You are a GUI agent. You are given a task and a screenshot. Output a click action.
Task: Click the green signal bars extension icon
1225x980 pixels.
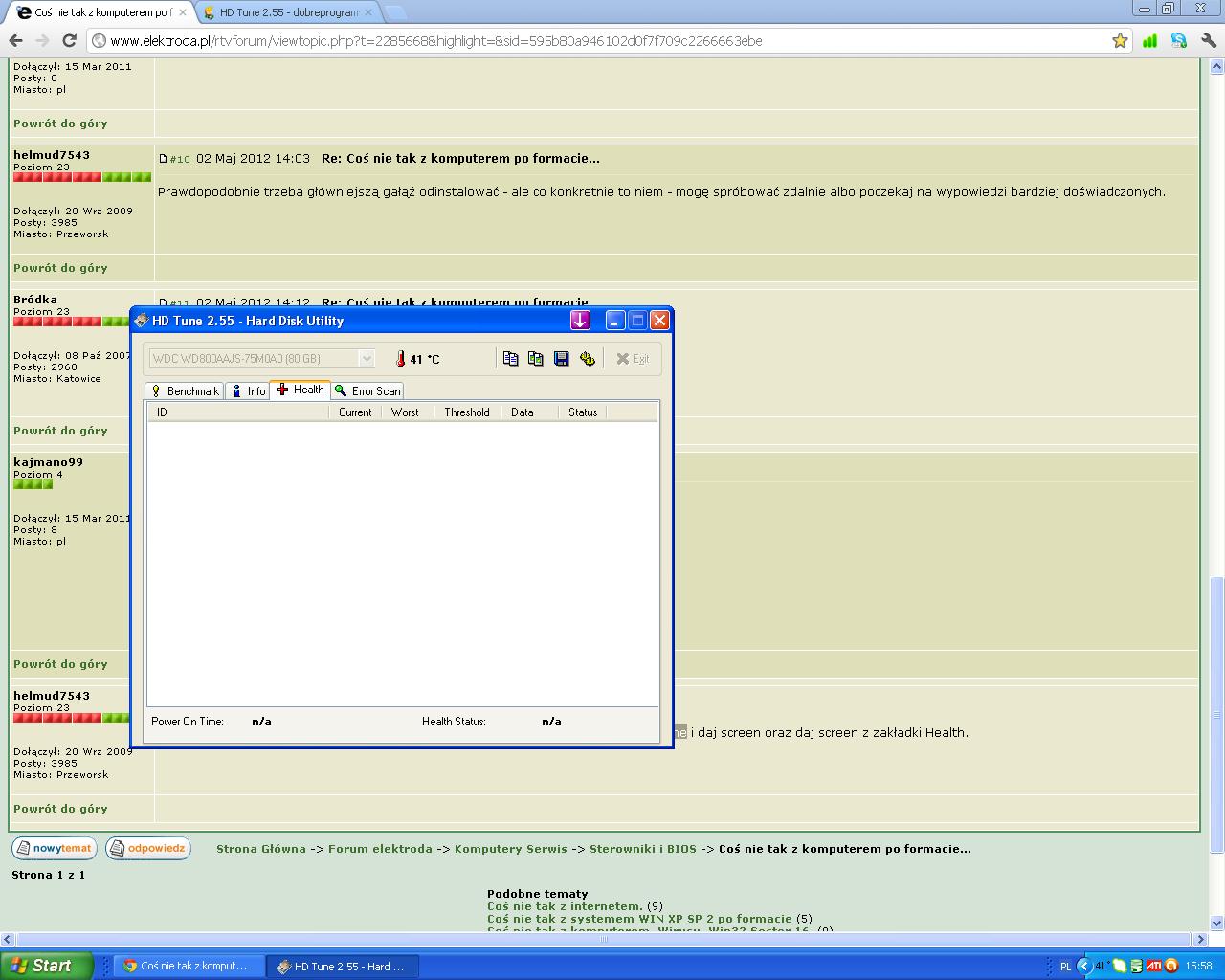click(x=1150, y=41)
